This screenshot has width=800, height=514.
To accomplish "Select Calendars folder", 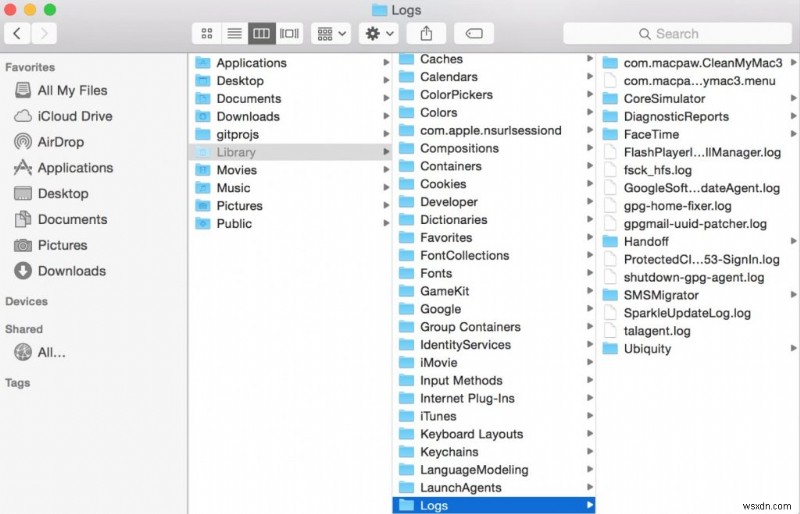I will [494, 77].
